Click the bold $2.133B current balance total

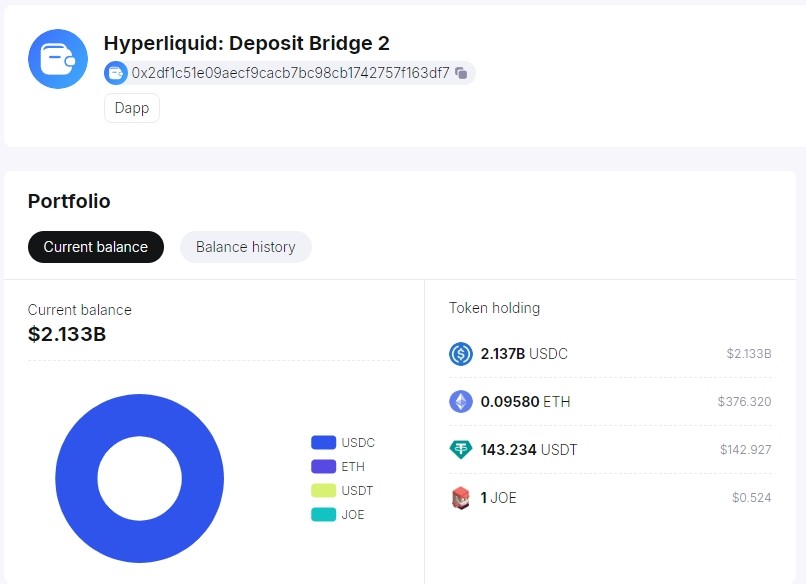point(67,334)
